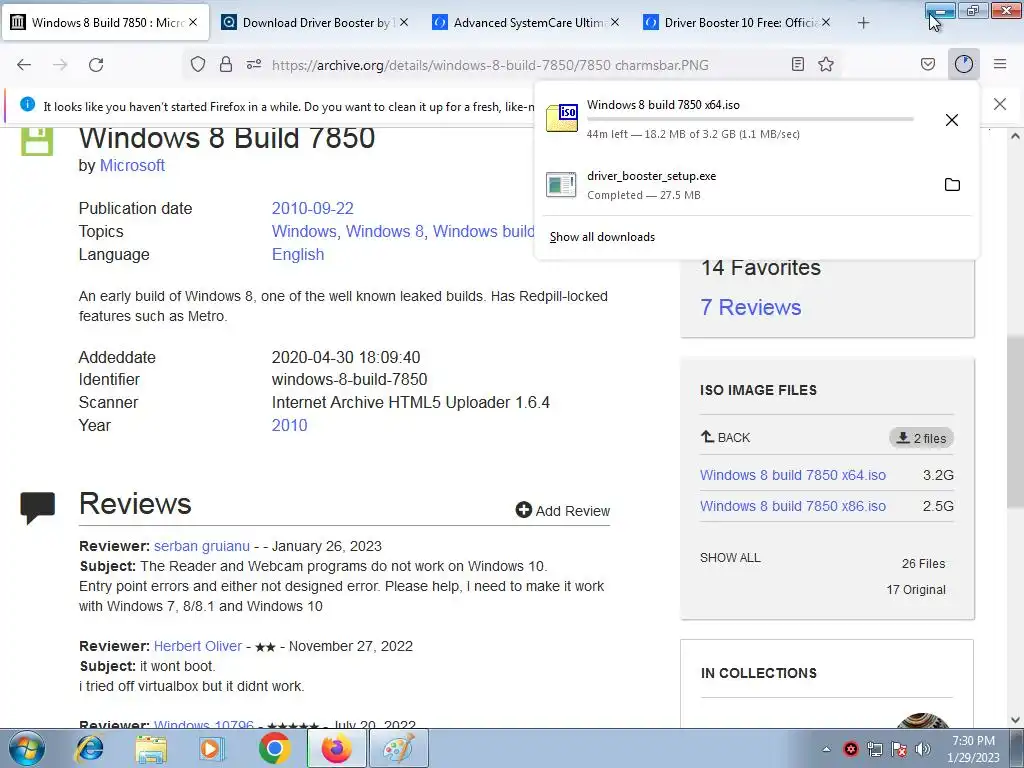View site security via the padlock icon
This screenshot has width=1024, height=768.
point(226,64)
